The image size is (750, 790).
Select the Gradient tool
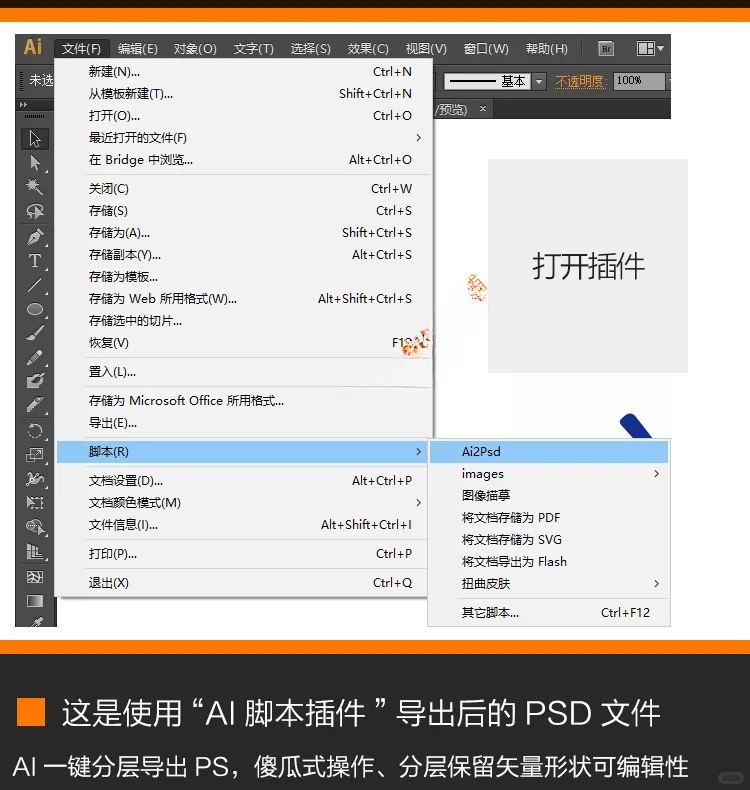pos(35,601)
